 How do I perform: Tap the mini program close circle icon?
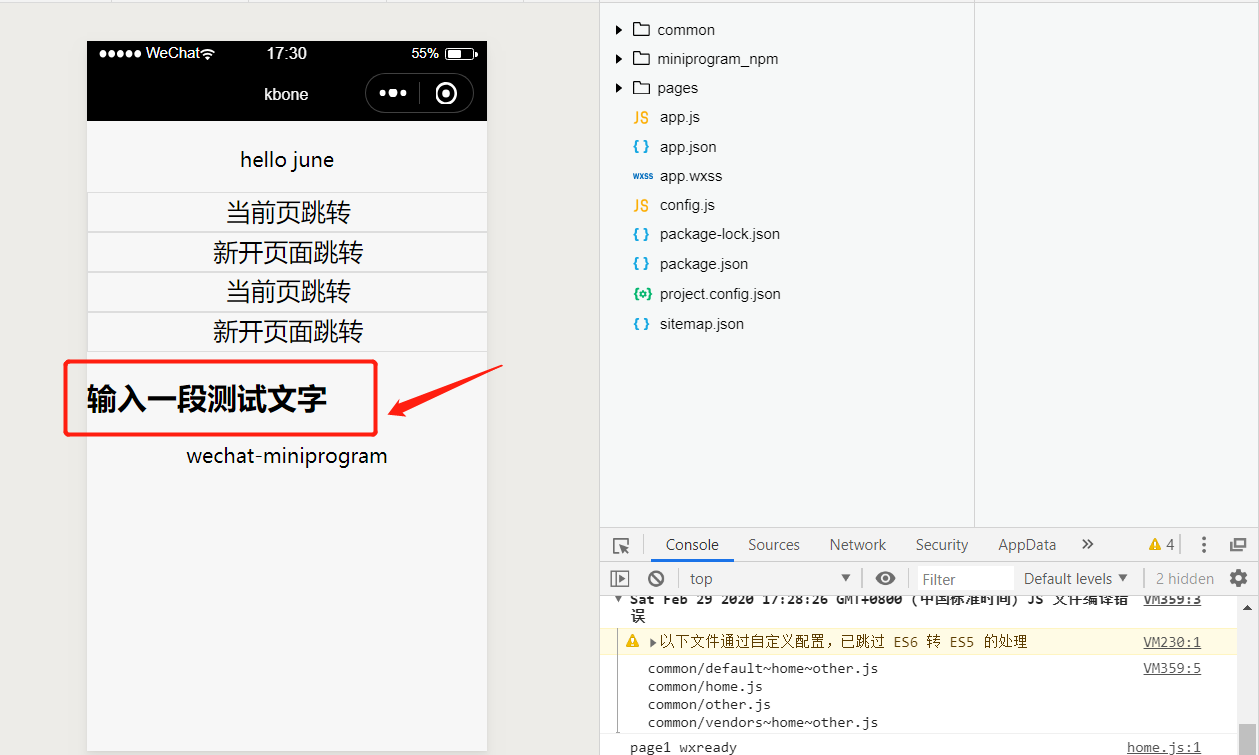coord(447,93)
